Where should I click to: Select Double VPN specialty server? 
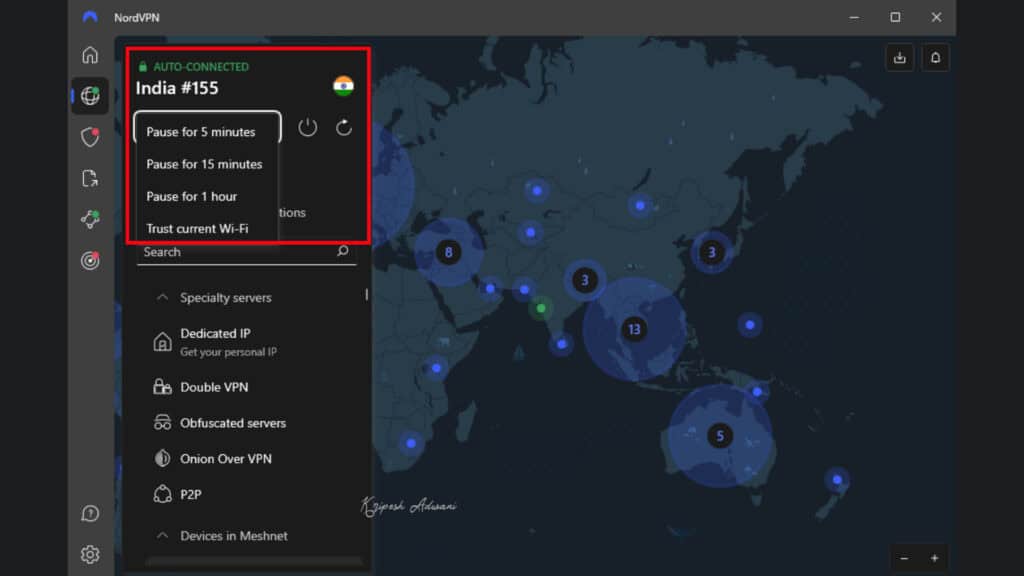point(213,387)
